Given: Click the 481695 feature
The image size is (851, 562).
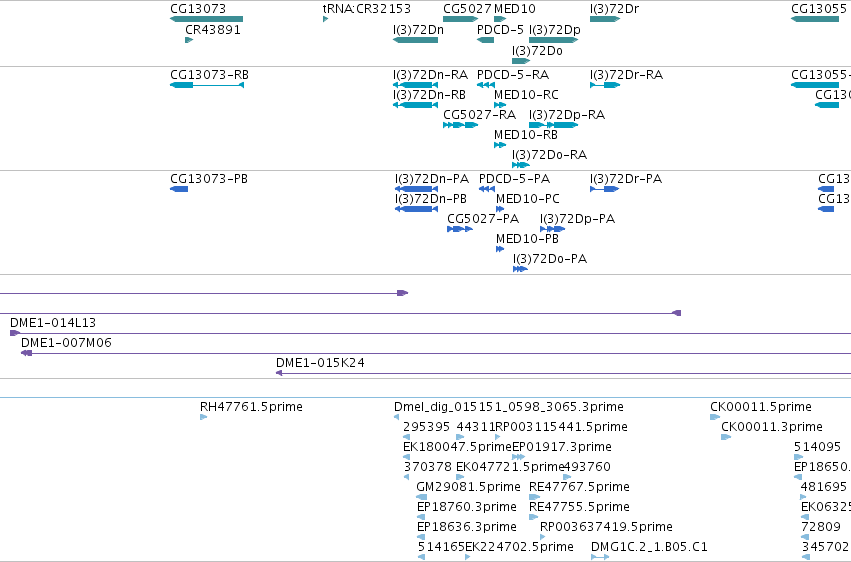Looking at the screenshot, I should [x=804, y=497].
